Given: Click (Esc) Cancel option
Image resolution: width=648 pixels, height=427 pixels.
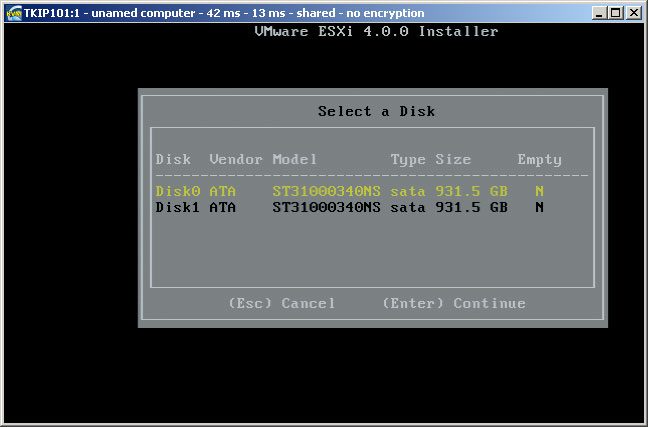Looking at the screenshot, I should click(x=282, y=303).
